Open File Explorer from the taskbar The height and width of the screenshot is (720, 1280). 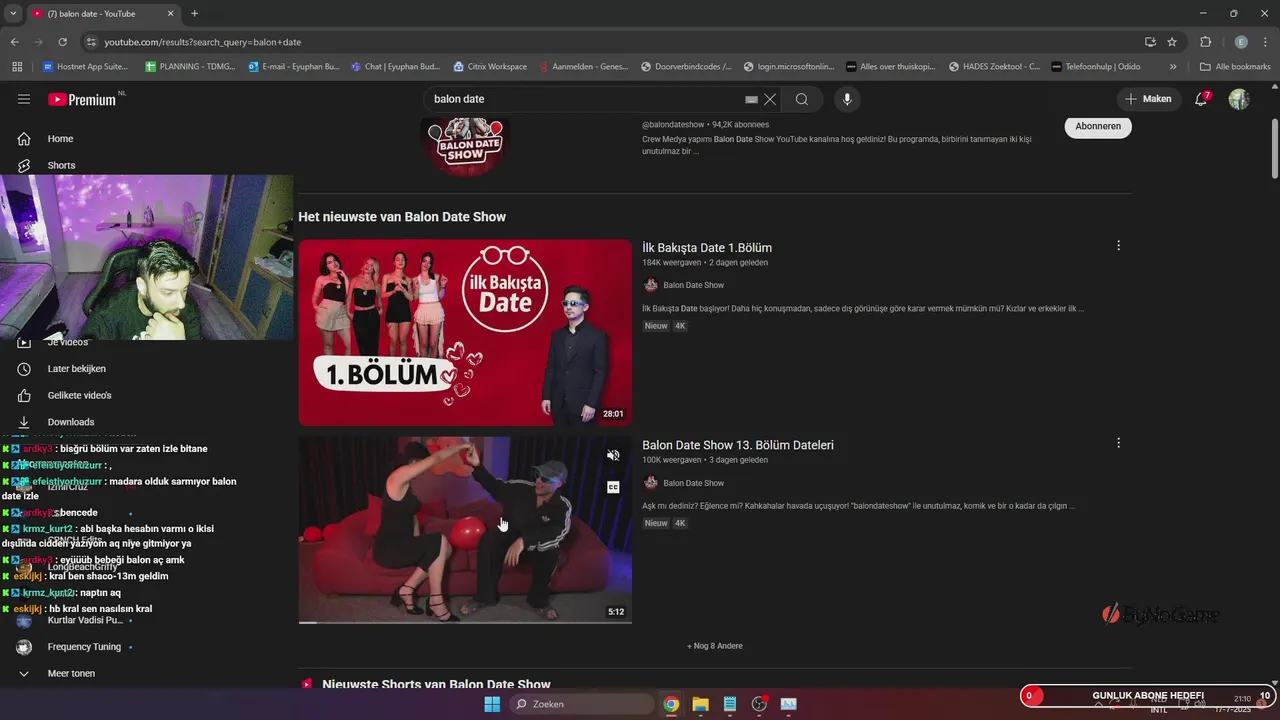700,704
